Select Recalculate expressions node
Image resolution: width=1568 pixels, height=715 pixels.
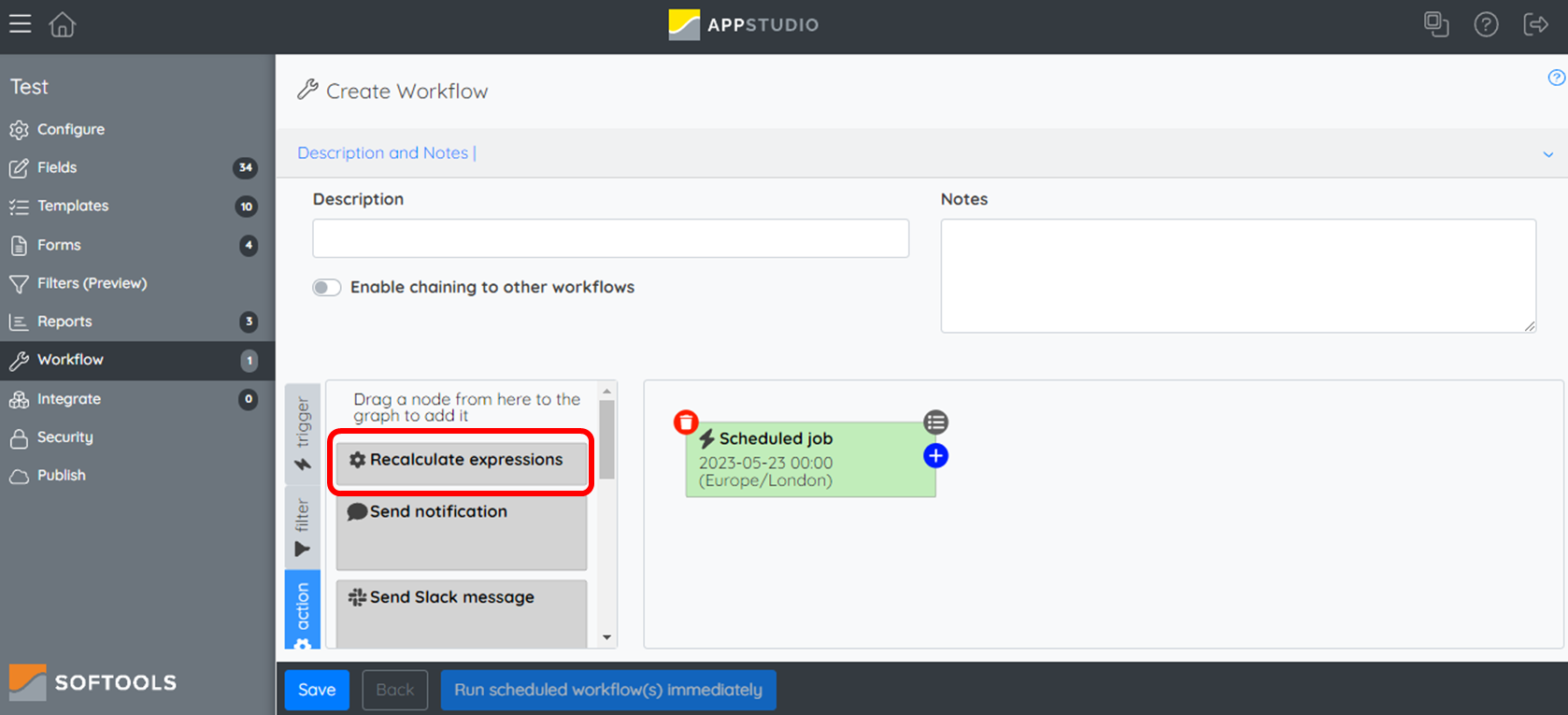pos(462,463)
